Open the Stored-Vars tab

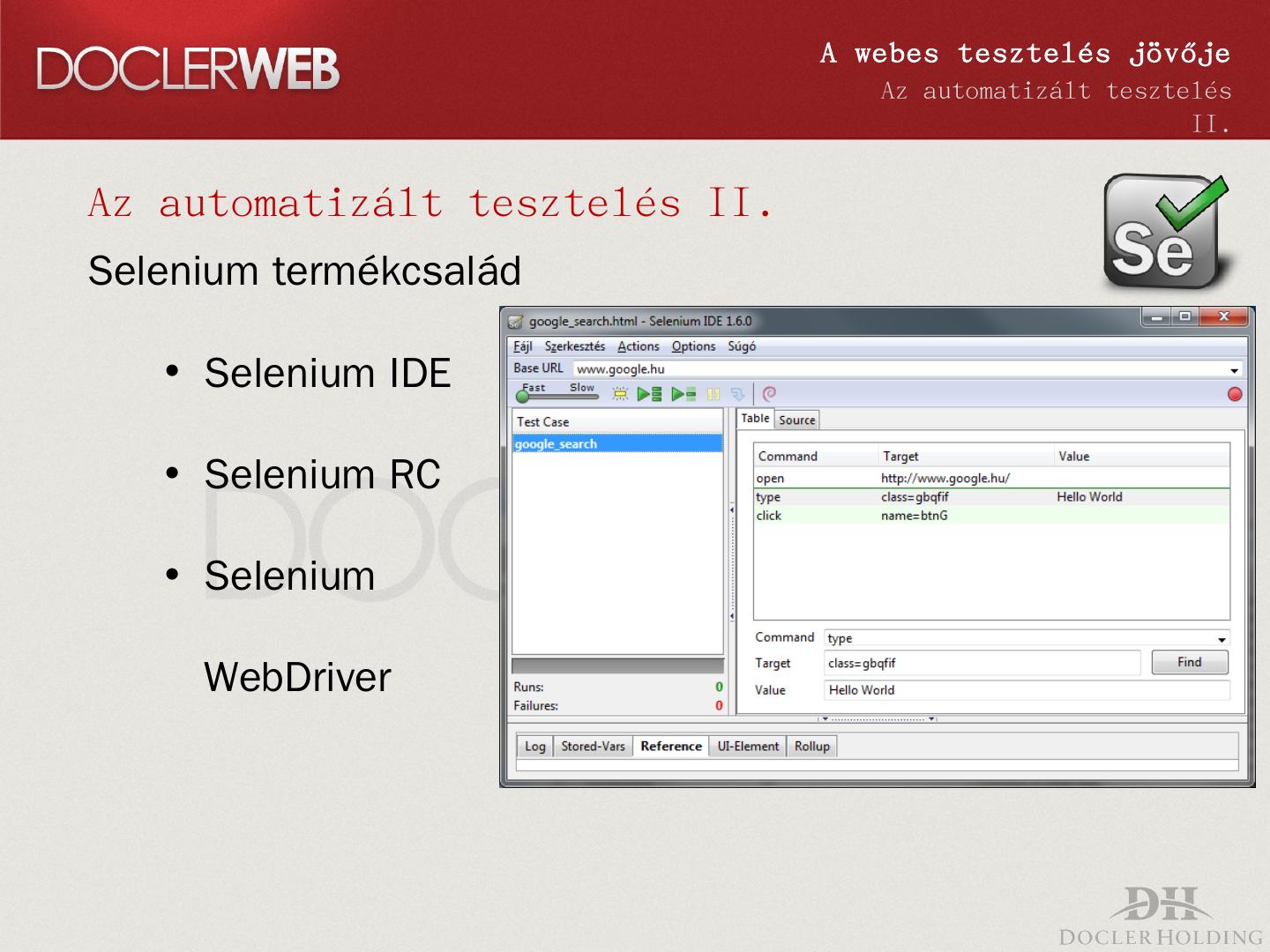click(593, 747)
